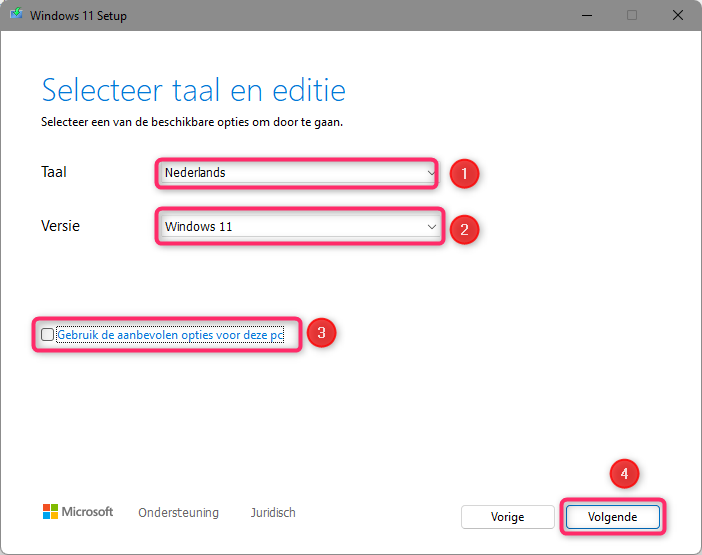Click the 'Versie' label

60,226
